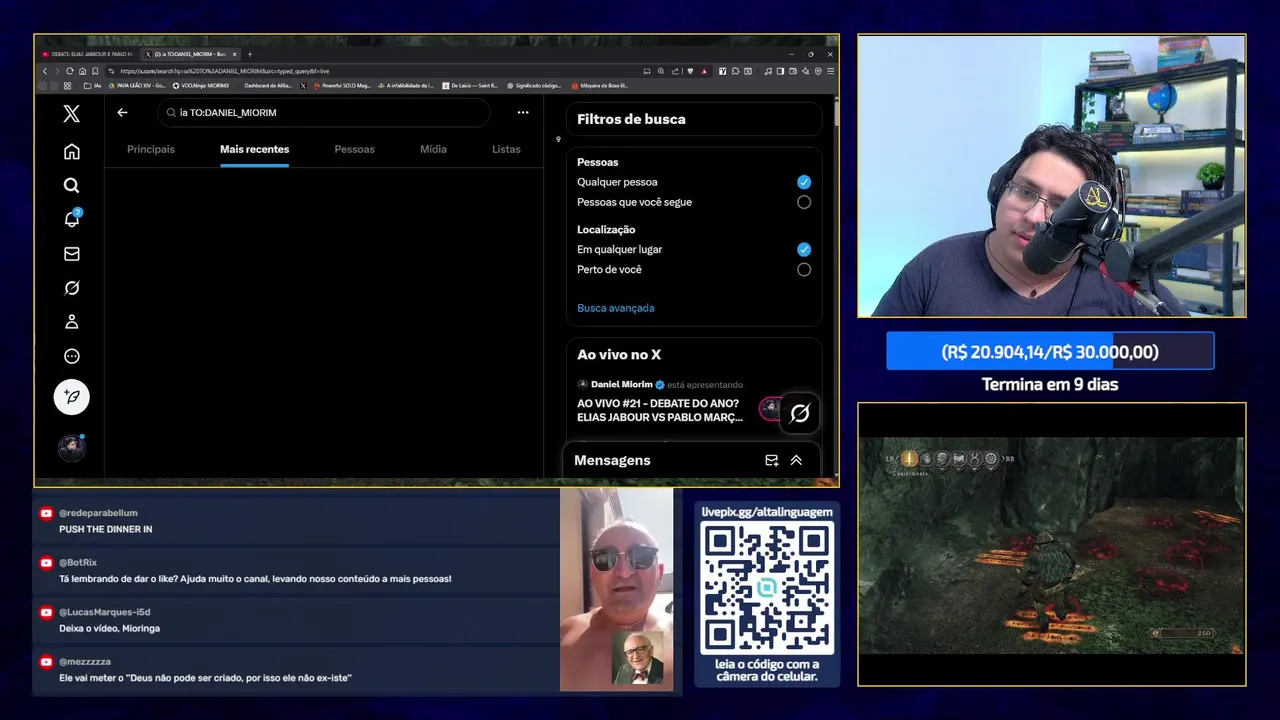Open account avatar at sidebar bottom
Image resolution: width=1280 pixels, height=720 pixels.
(x=71, y=447)
